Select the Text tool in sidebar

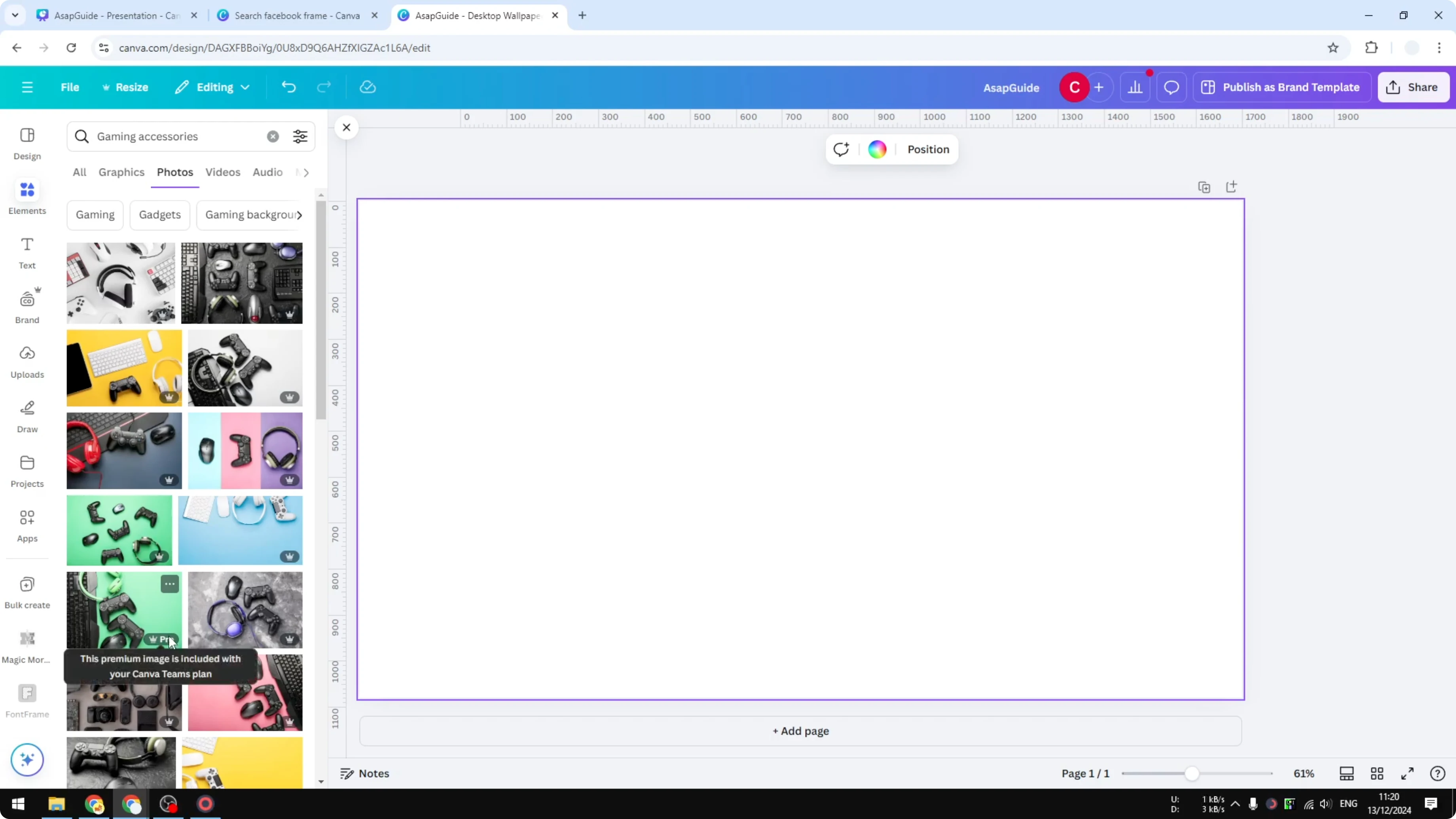(x=27, y=252)
